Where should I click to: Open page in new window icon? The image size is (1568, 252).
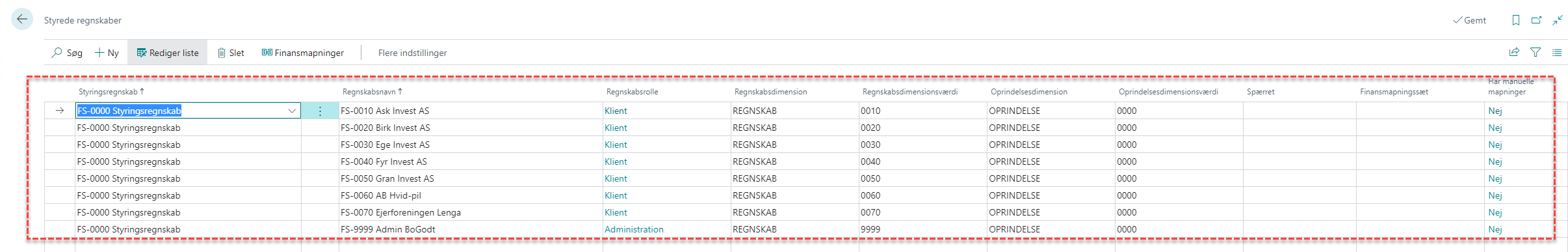point(1537,20)
